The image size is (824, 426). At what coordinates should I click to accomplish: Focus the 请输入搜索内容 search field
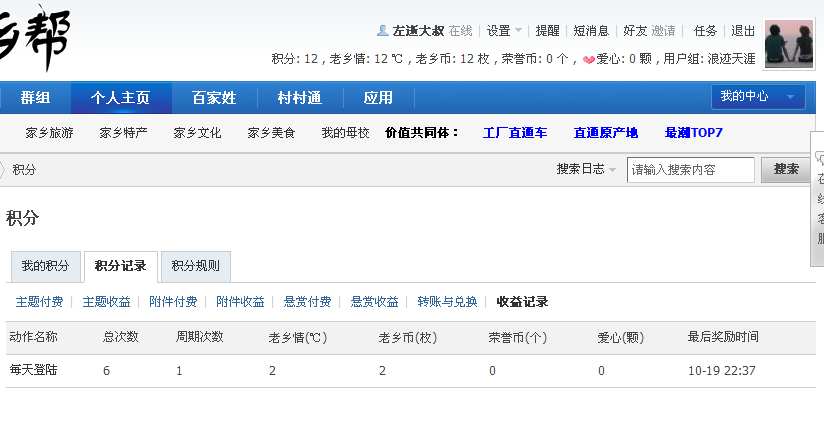pos(691,170)
